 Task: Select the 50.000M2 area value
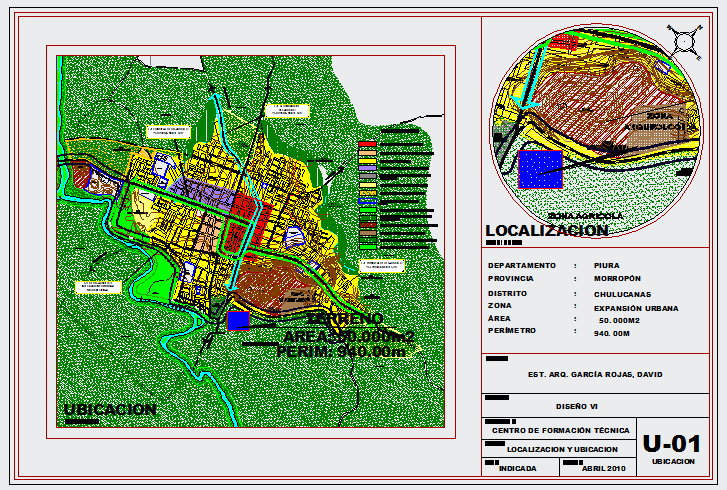(620, 319)
